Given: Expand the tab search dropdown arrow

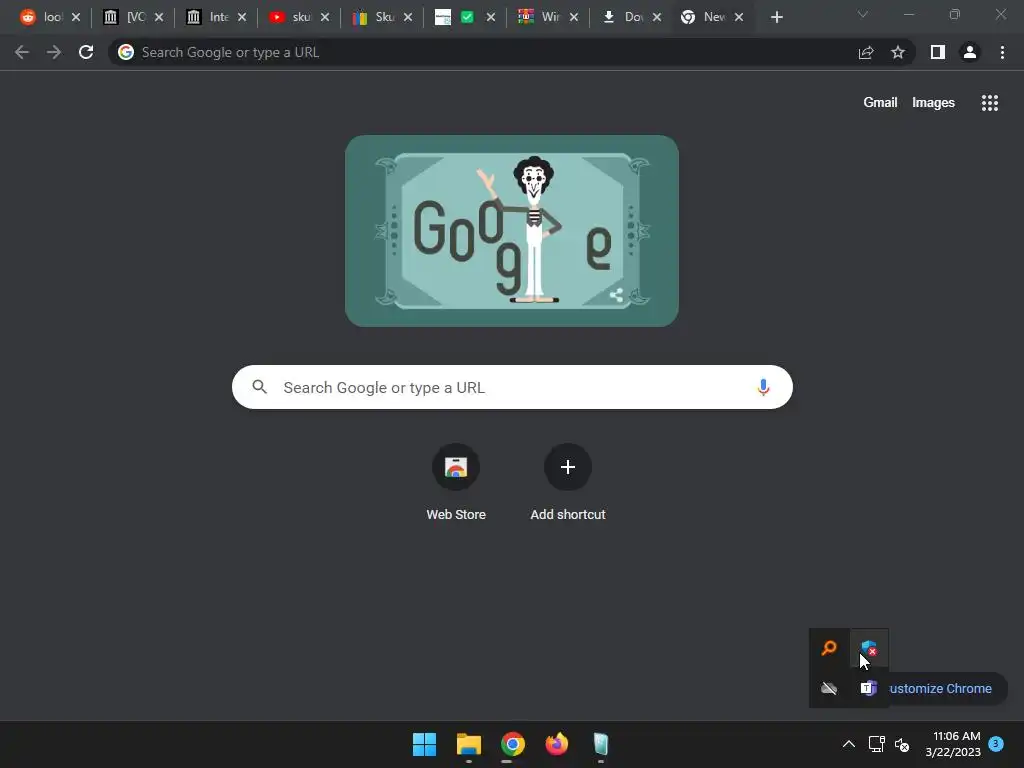Looking at the screenshot, I should click(x=863, y=14).
